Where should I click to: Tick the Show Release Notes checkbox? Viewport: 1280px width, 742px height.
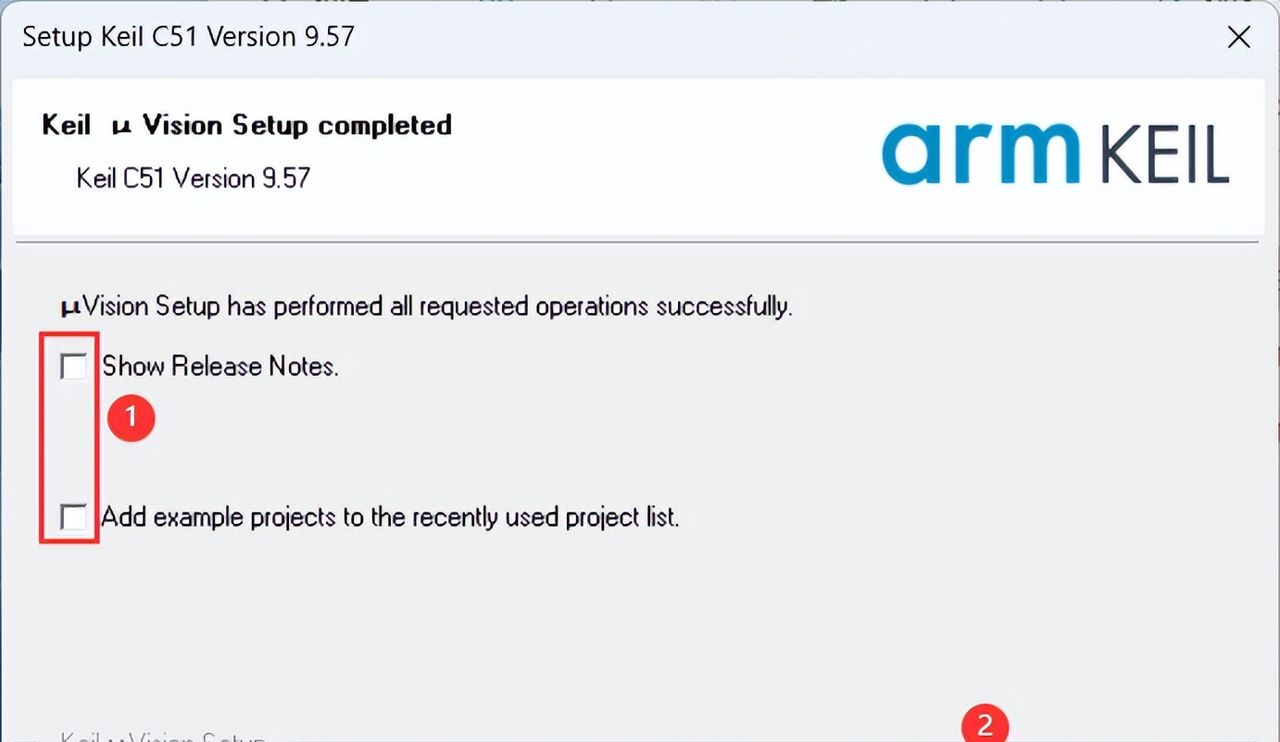[x=73, y=367]
